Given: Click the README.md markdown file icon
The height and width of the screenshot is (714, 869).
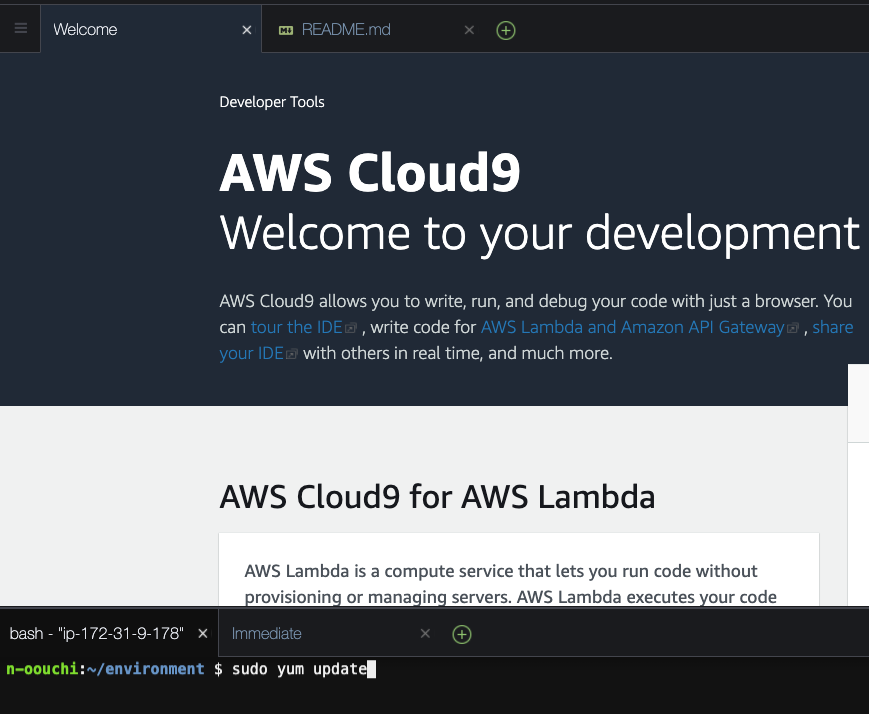Looking at the screenshot, I should click(286, 30).
